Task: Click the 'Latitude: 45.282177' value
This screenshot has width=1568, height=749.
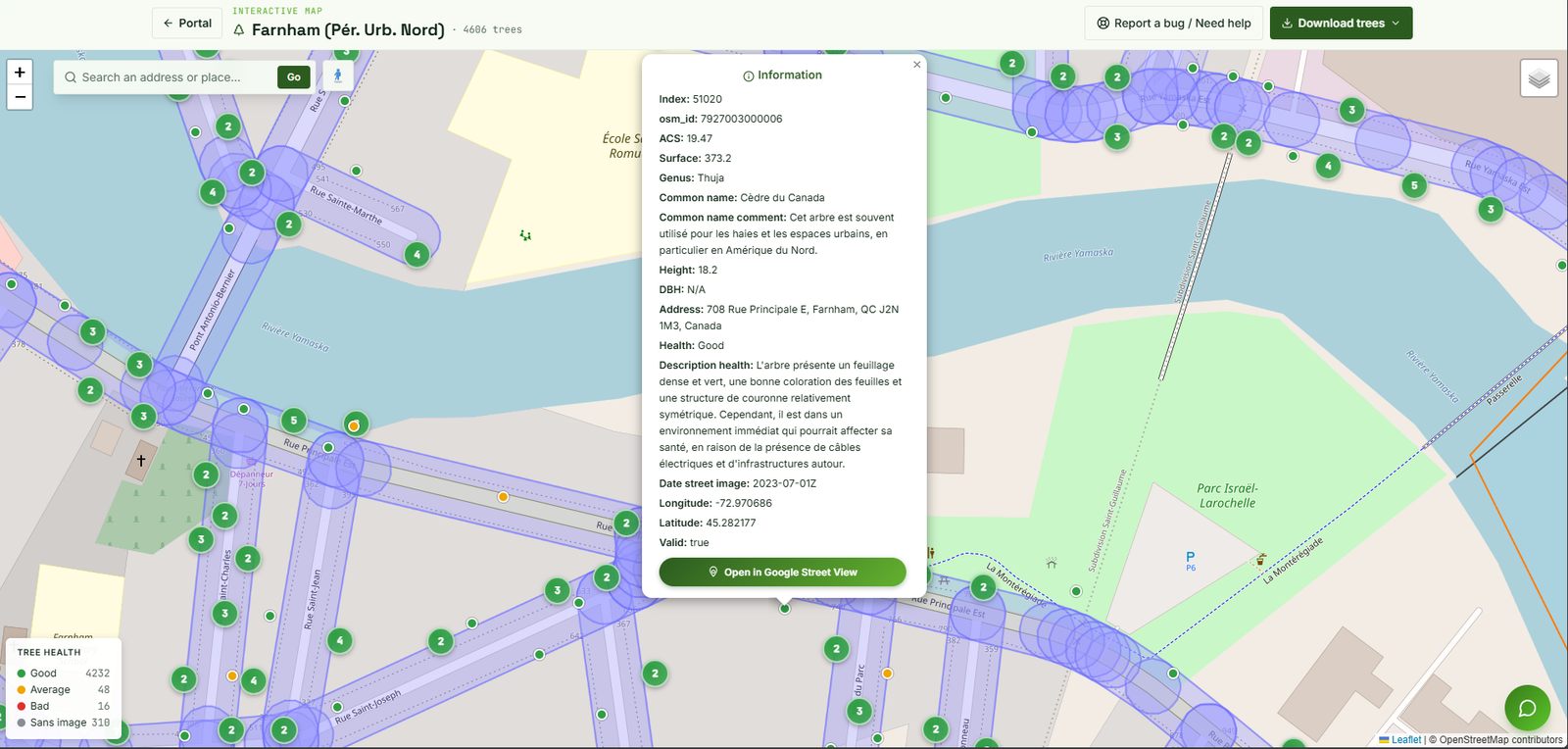Action: pos(731,523)
